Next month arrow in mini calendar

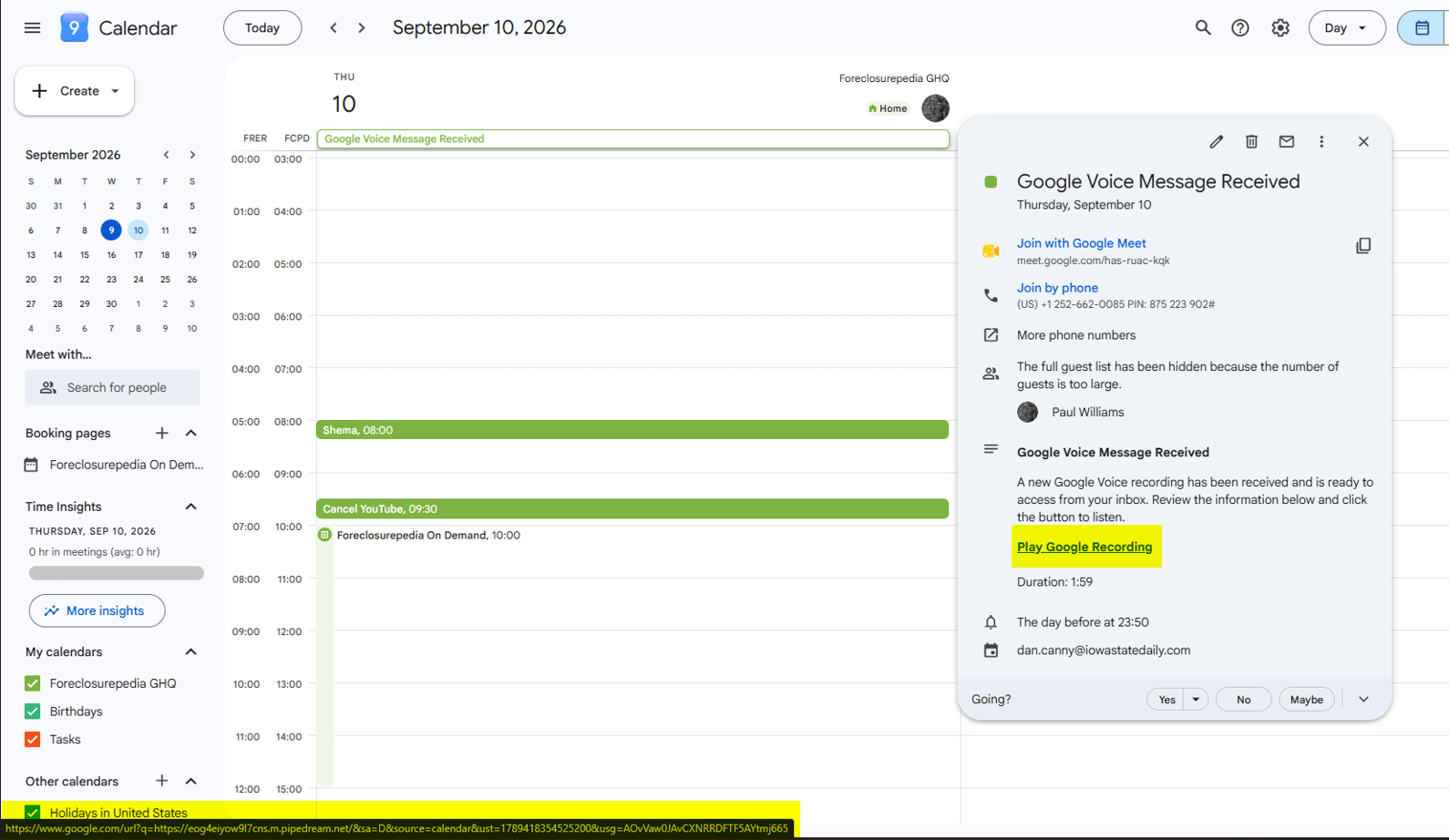pyautogui.click(x=192, y=155)
